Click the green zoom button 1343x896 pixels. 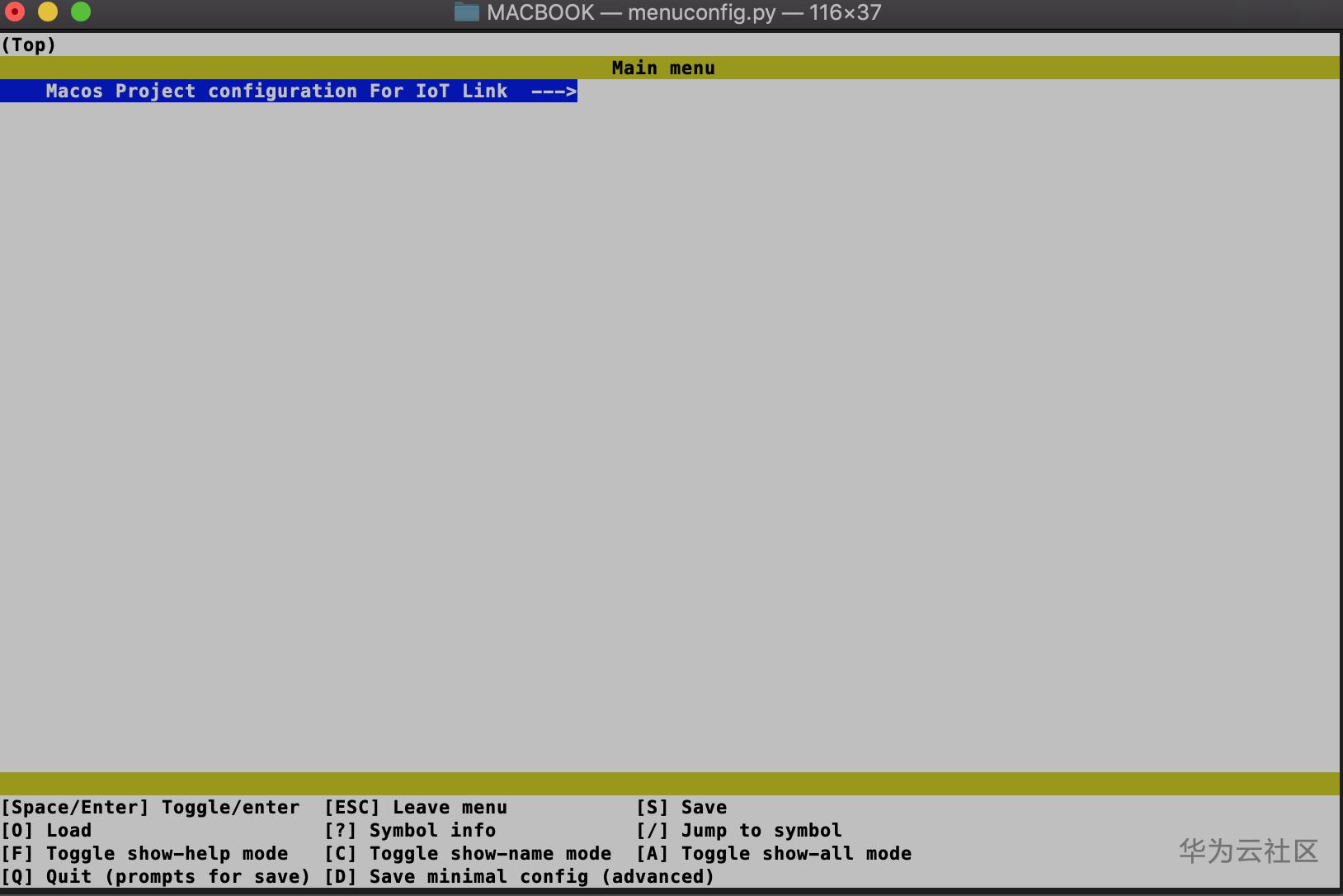[81, 12]
